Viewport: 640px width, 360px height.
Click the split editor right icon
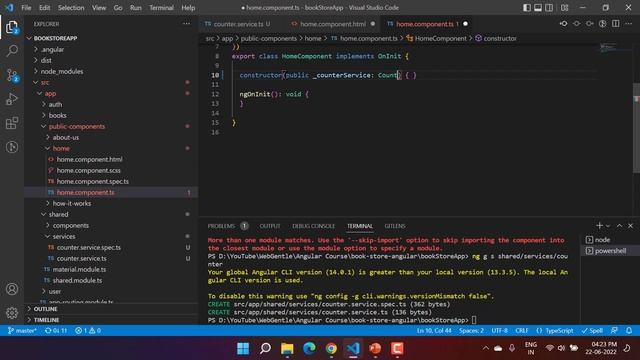click(x=616, y=24)
